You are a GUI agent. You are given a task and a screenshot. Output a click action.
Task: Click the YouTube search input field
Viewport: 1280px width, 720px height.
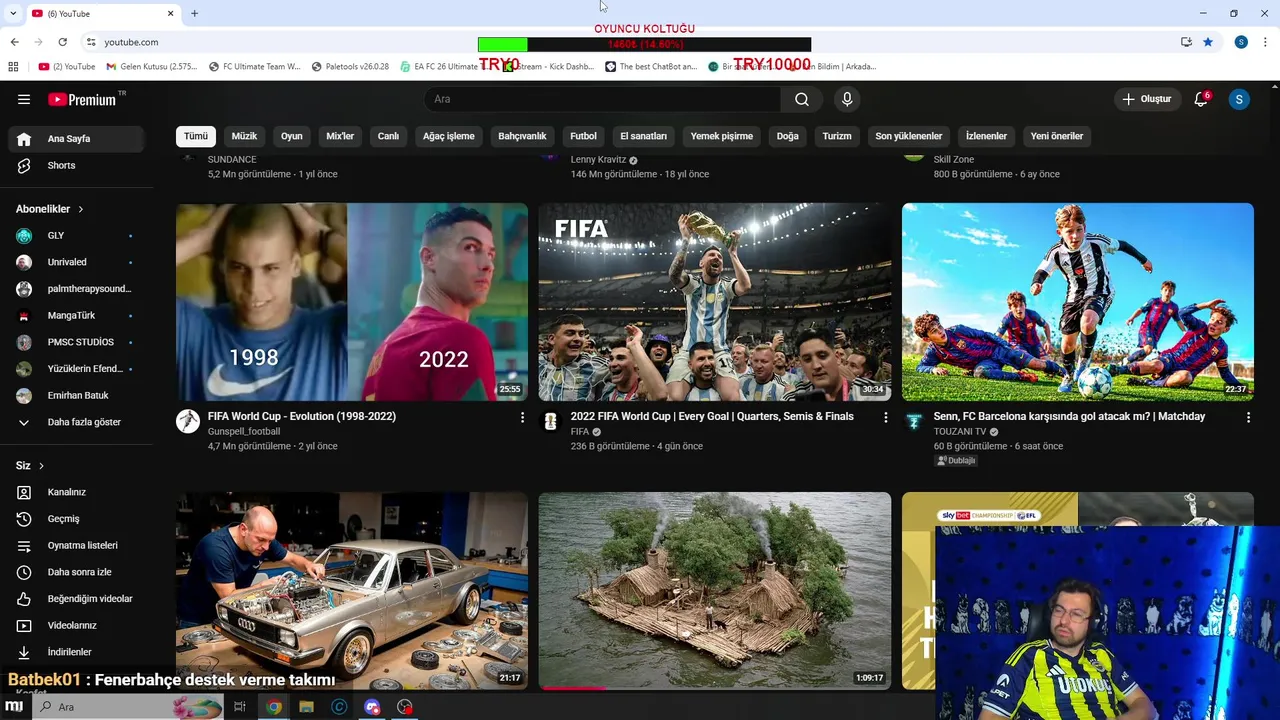point(603,99)
